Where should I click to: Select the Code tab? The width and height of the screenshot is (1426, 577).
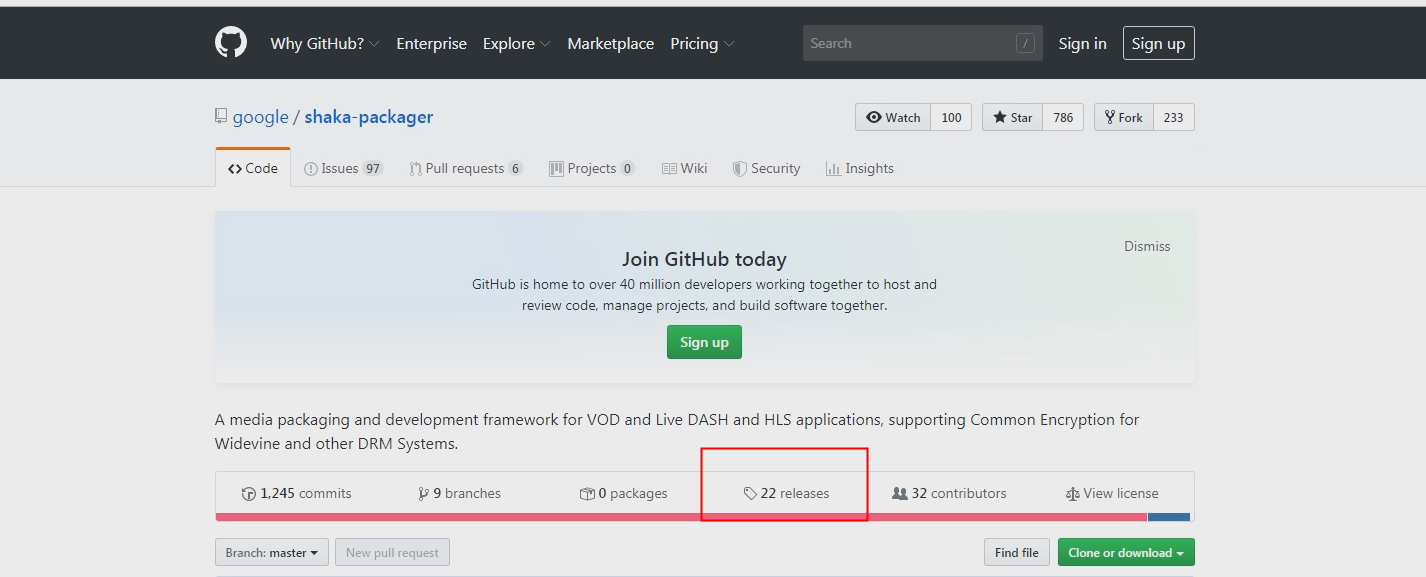click(253, 168)
